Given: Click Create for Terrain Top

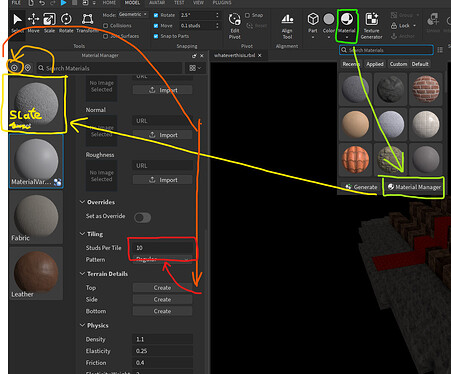Looking at the screenshot, I should [x=162, y=288].
